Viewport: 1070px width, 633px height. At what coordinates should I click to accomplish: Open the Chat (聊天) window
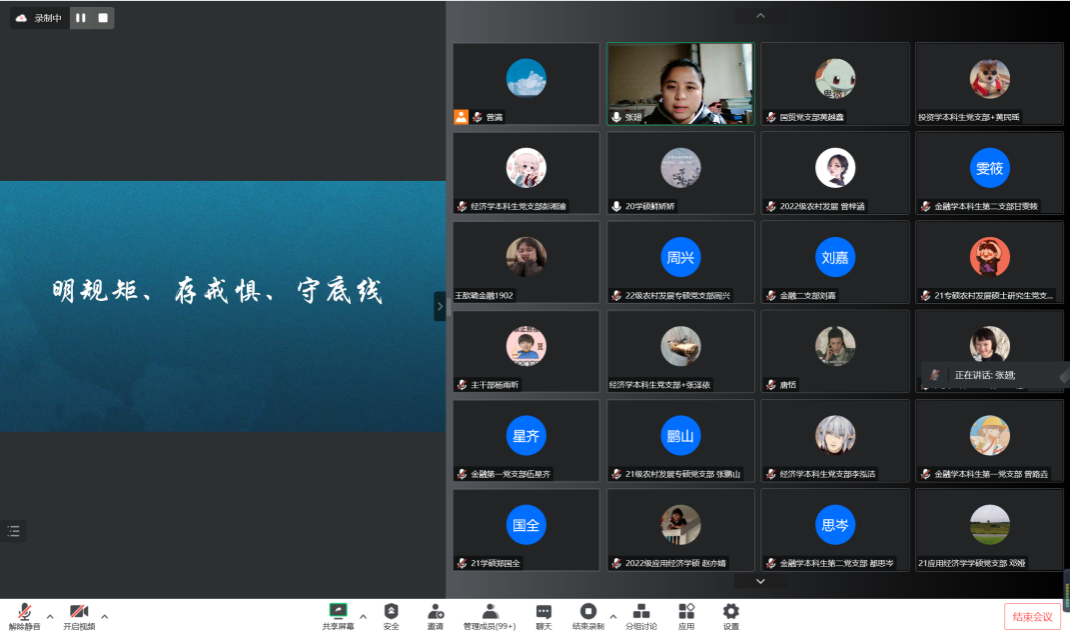(x=543, y=614)
